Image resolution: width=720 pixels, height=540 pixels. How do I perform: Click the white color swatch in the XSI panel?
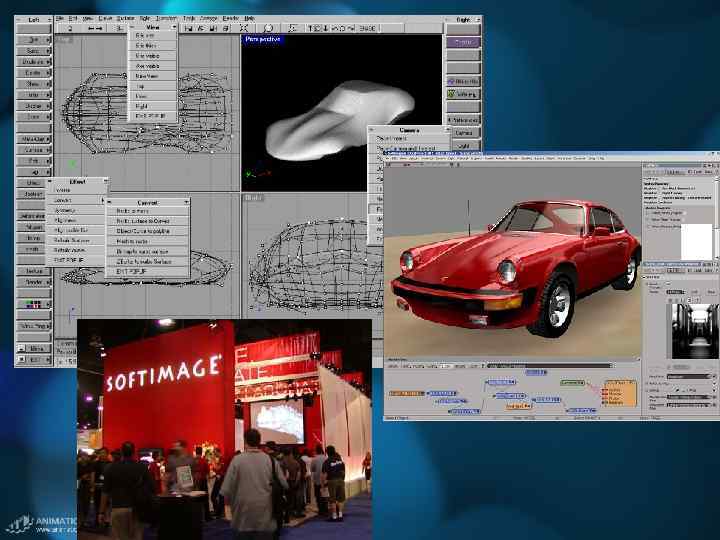(696, 242)
